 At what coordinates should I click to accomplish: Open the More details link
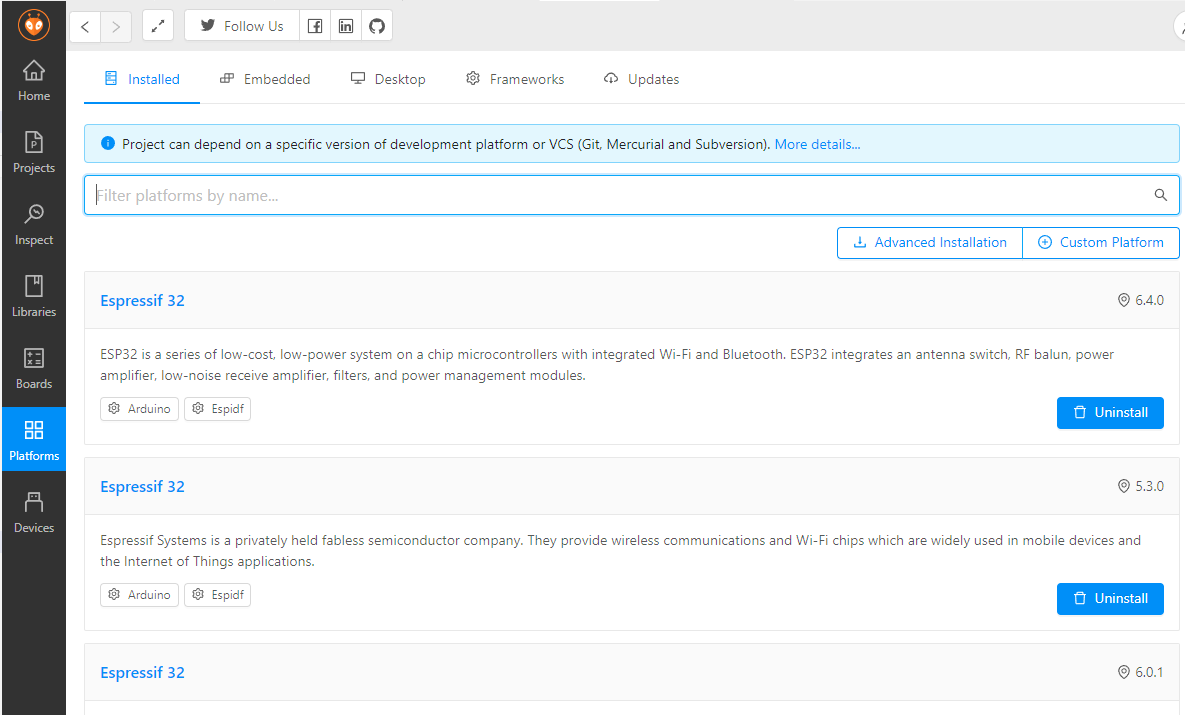click(x=817, y=144)
